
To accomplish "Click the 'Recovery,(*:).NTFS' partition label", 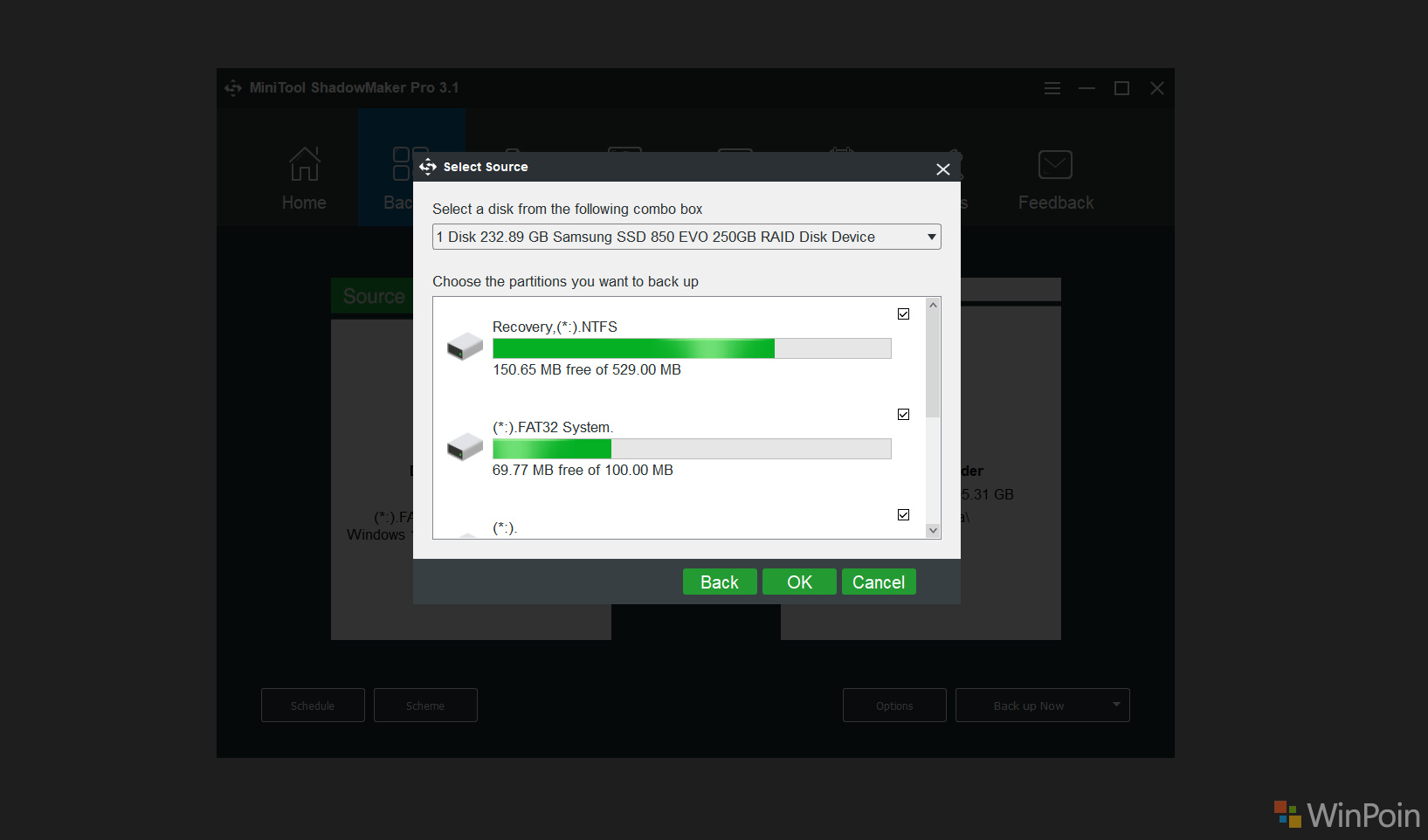I will (x=555, y=327).
